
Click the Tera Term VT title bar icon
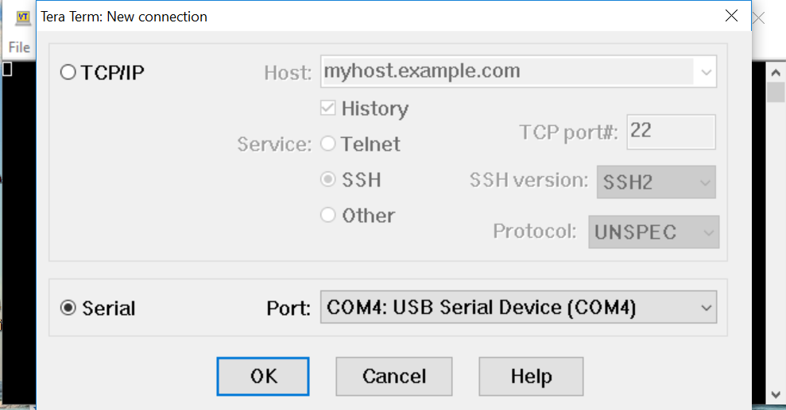point(24,17)
